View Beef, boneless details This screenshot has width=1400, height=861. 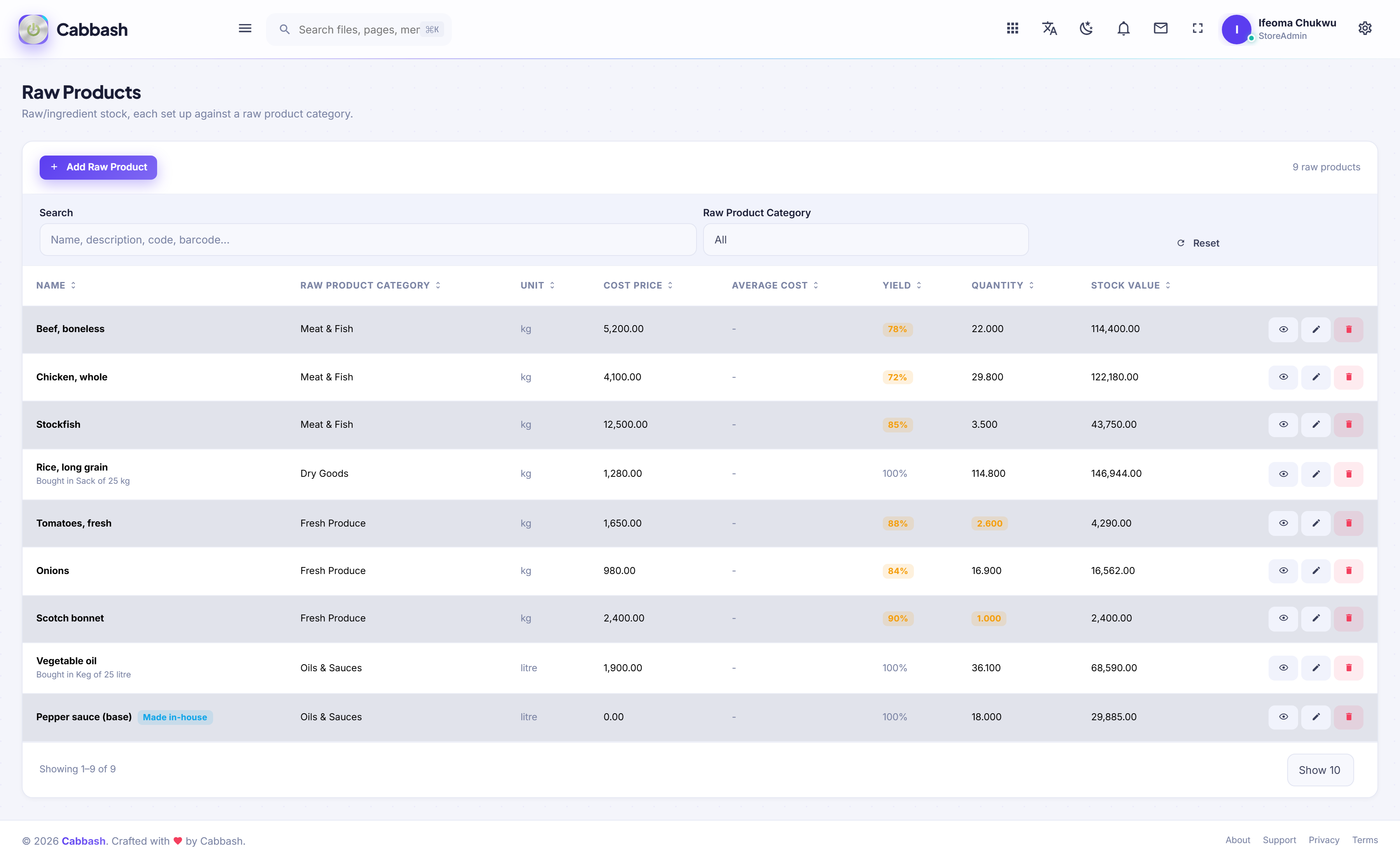(1283, 329)
